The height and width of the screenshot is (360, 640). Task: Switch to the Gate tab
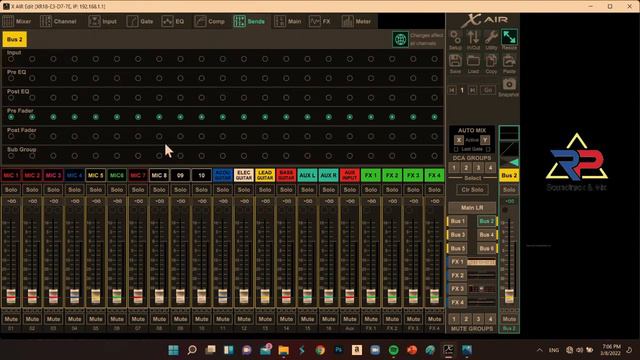pos(140,21)
